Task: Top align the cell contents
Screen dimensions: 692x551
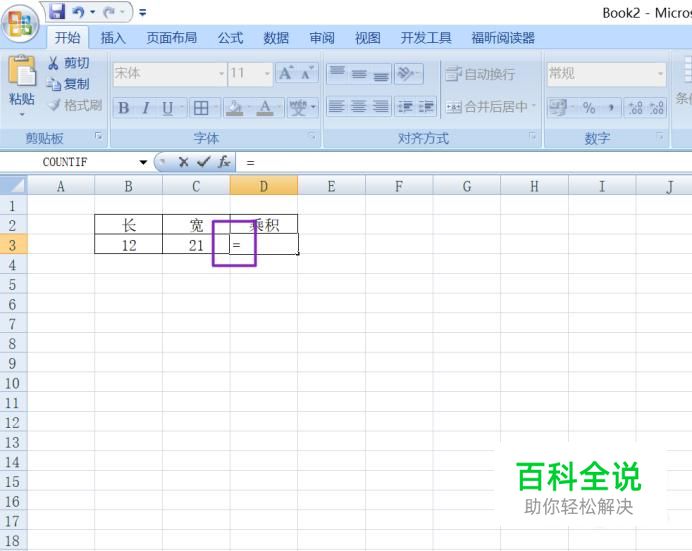Action: [x=338, y=73]
